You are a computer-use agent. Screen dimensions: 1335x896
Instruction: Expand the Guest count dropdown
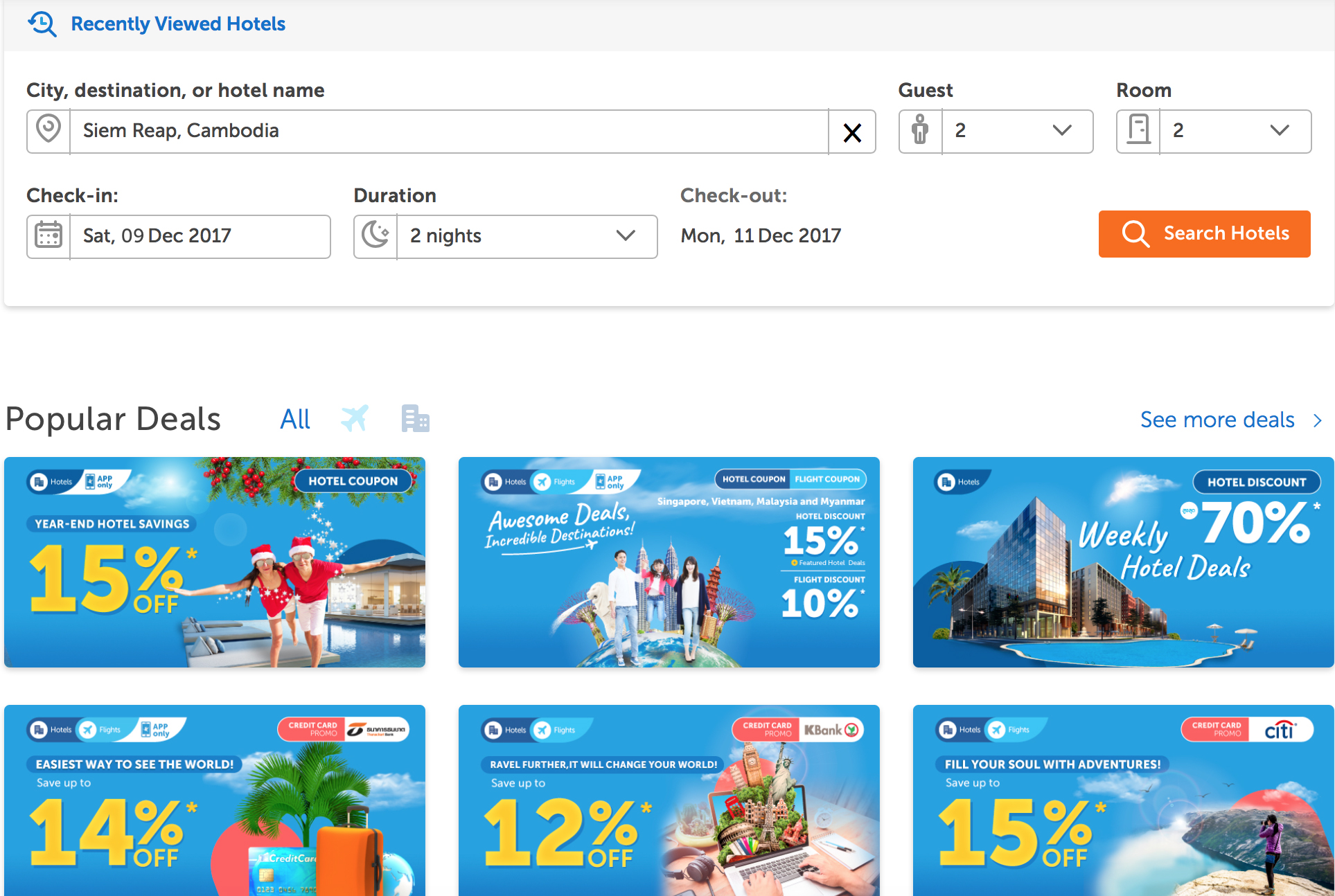(x=1017, y=131)
